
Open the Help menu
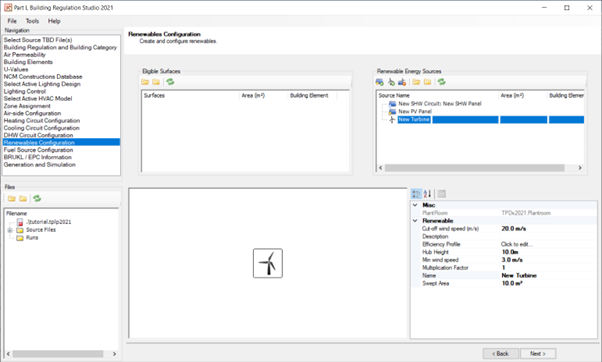[54, 21]
